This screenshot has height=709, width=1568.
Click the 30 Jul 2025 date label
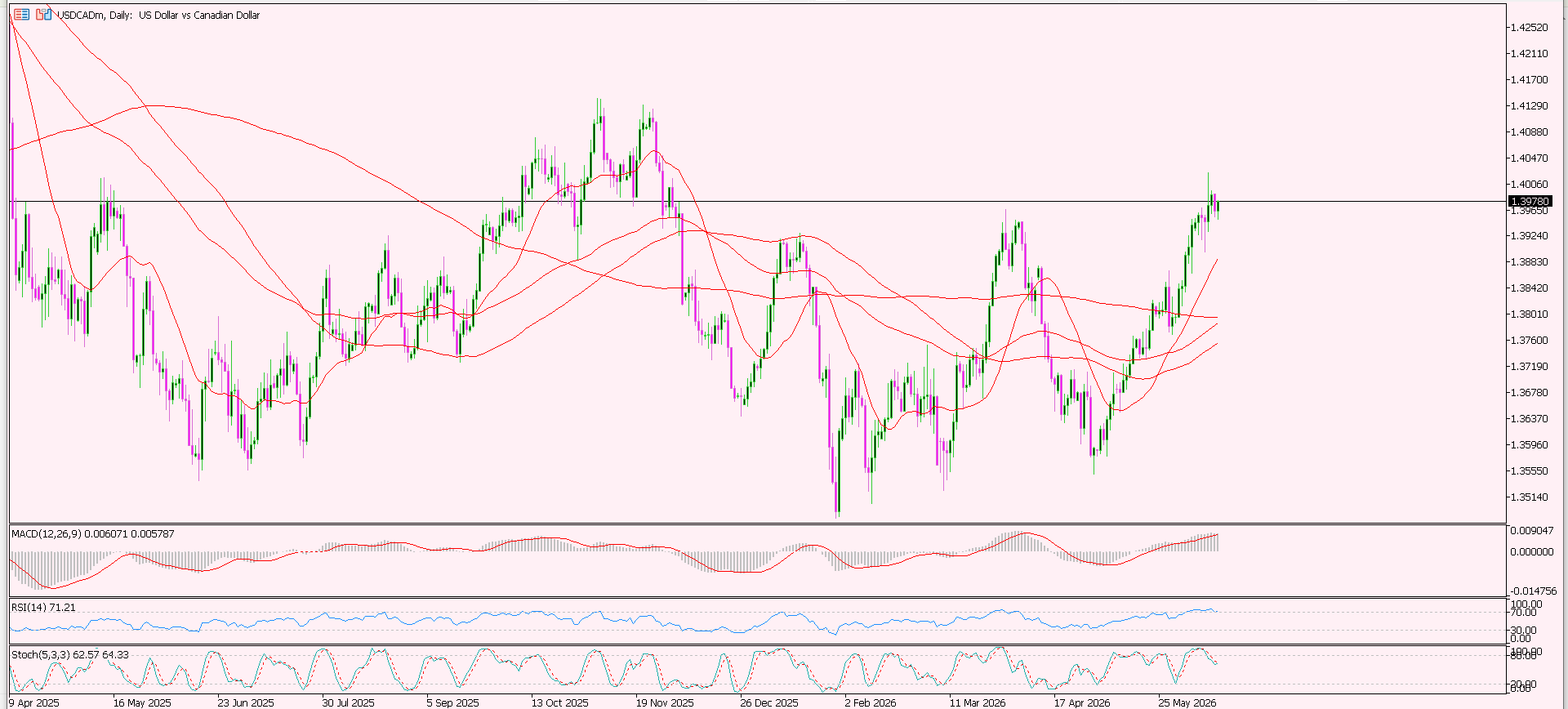pos(349,702)
